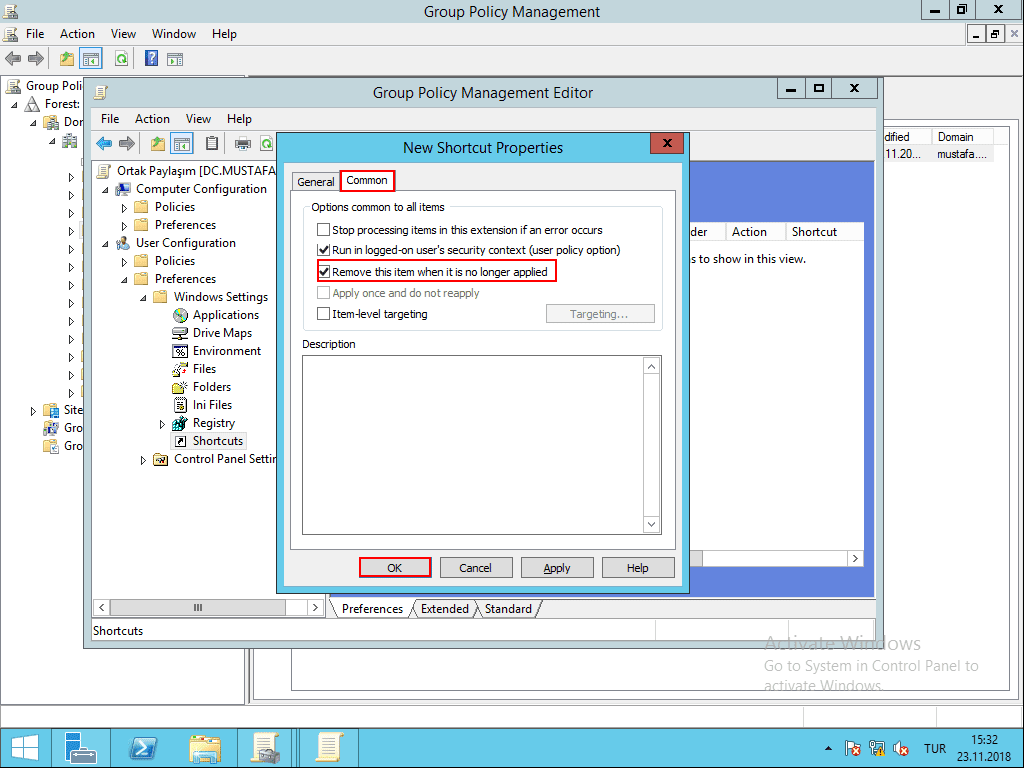This screenshot has width=1024, height=768.
Task: Click Description box scroll down arrow
Action: coord(652,524)
